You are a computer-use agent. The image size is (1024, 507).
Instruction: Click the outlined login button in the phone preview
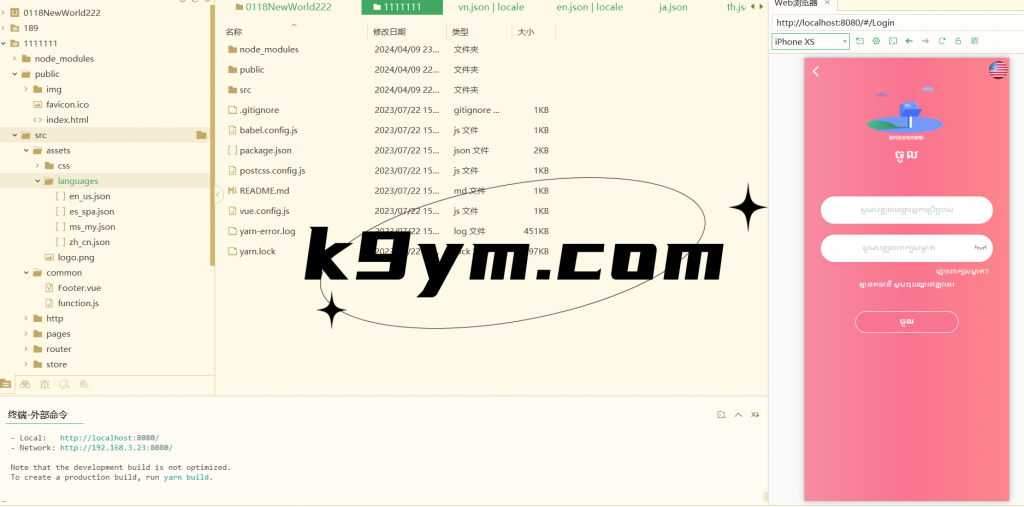click(906, 322)
